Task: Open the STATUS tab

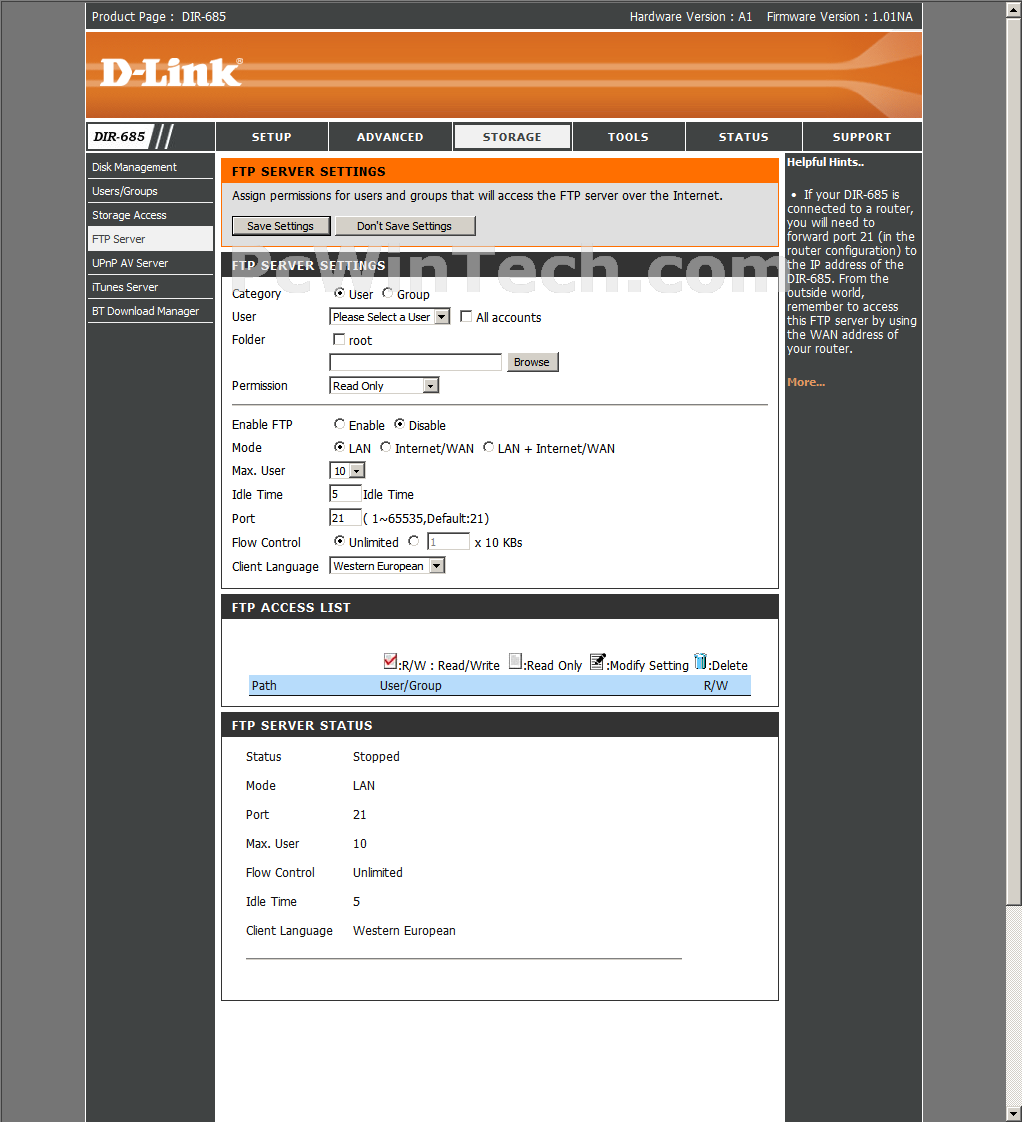Action: point(744,137)
